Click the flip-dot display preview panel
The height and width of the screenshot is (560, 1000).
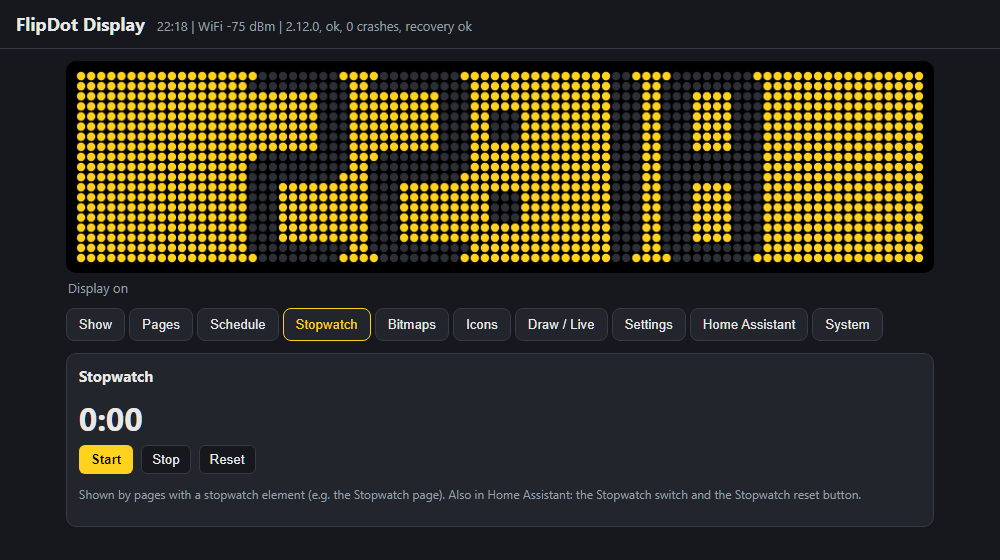(500, 167)
